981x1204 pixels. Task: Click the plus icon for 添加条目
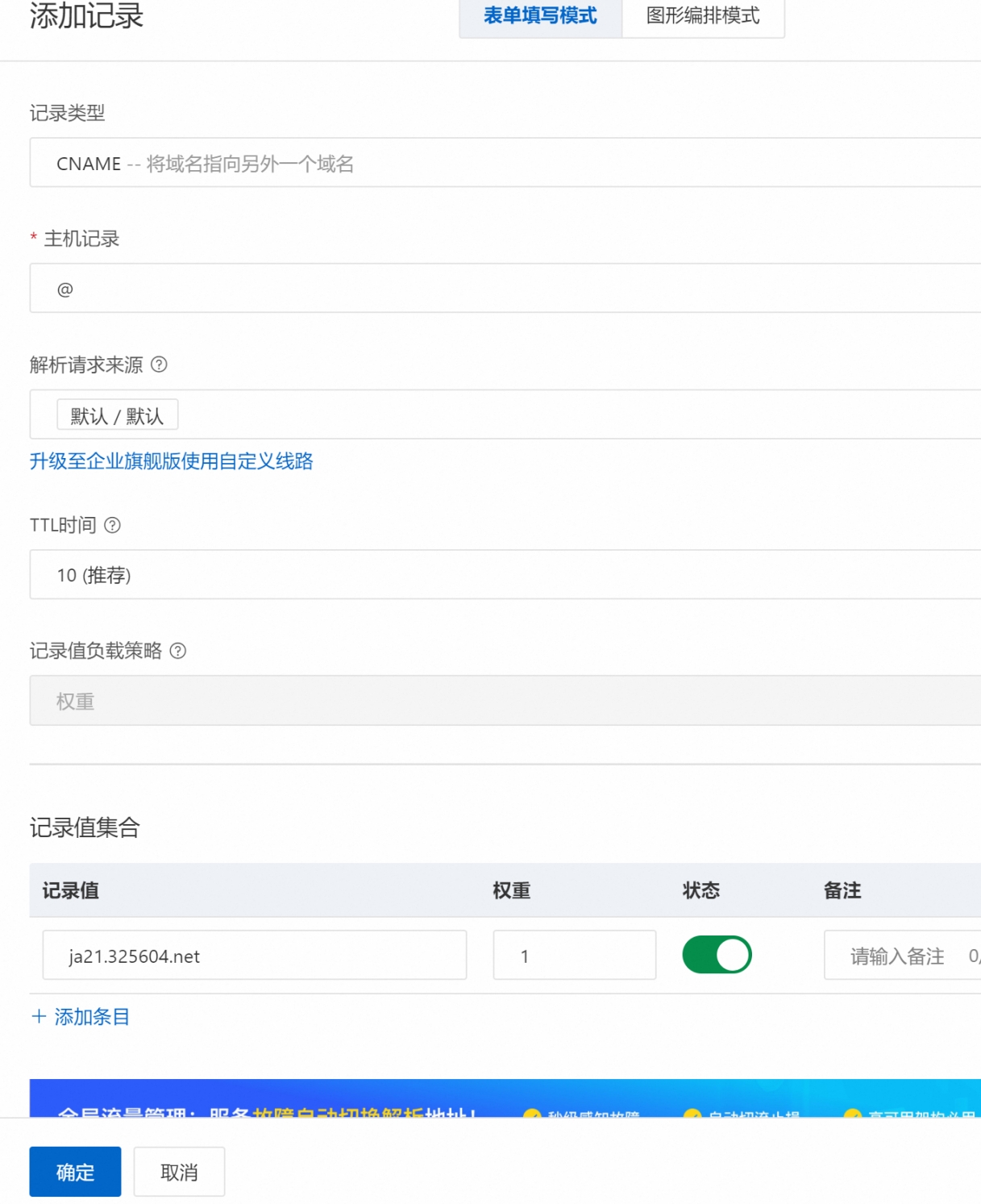[38, 1016]
